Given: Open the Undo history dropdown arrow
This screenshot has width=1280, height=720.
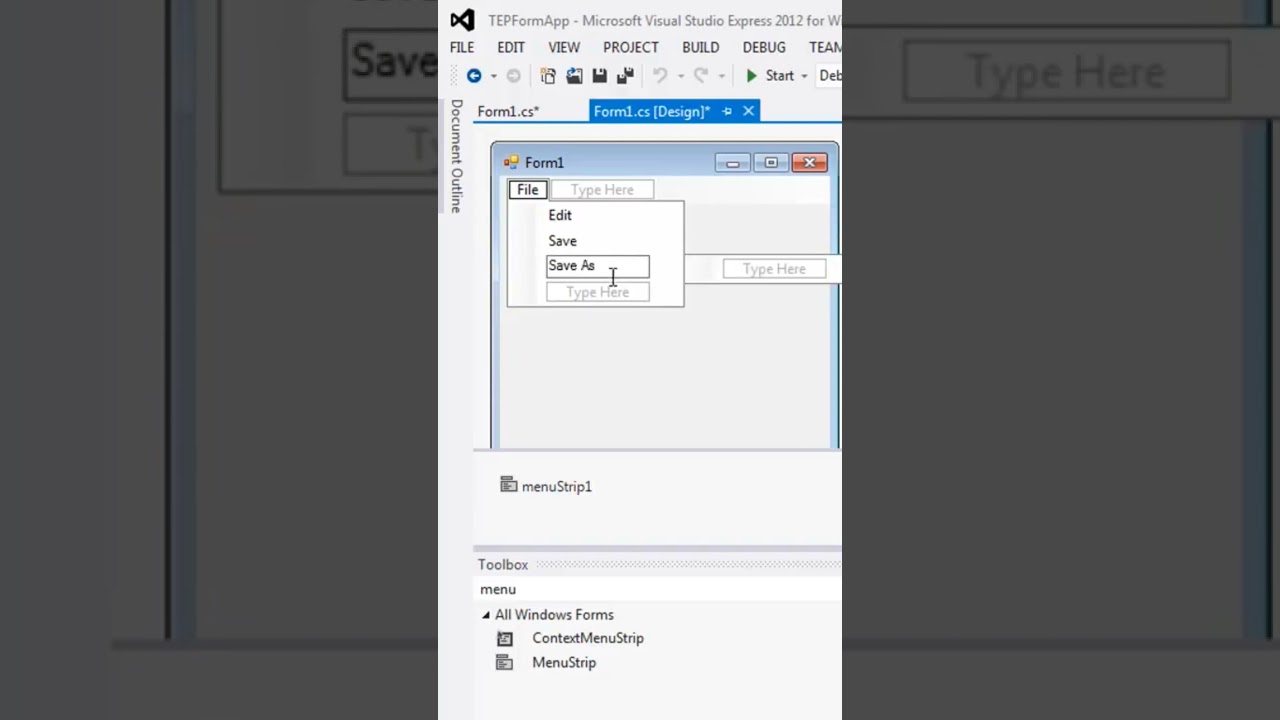Looking at the screenshot, I should tap(680, 76).
